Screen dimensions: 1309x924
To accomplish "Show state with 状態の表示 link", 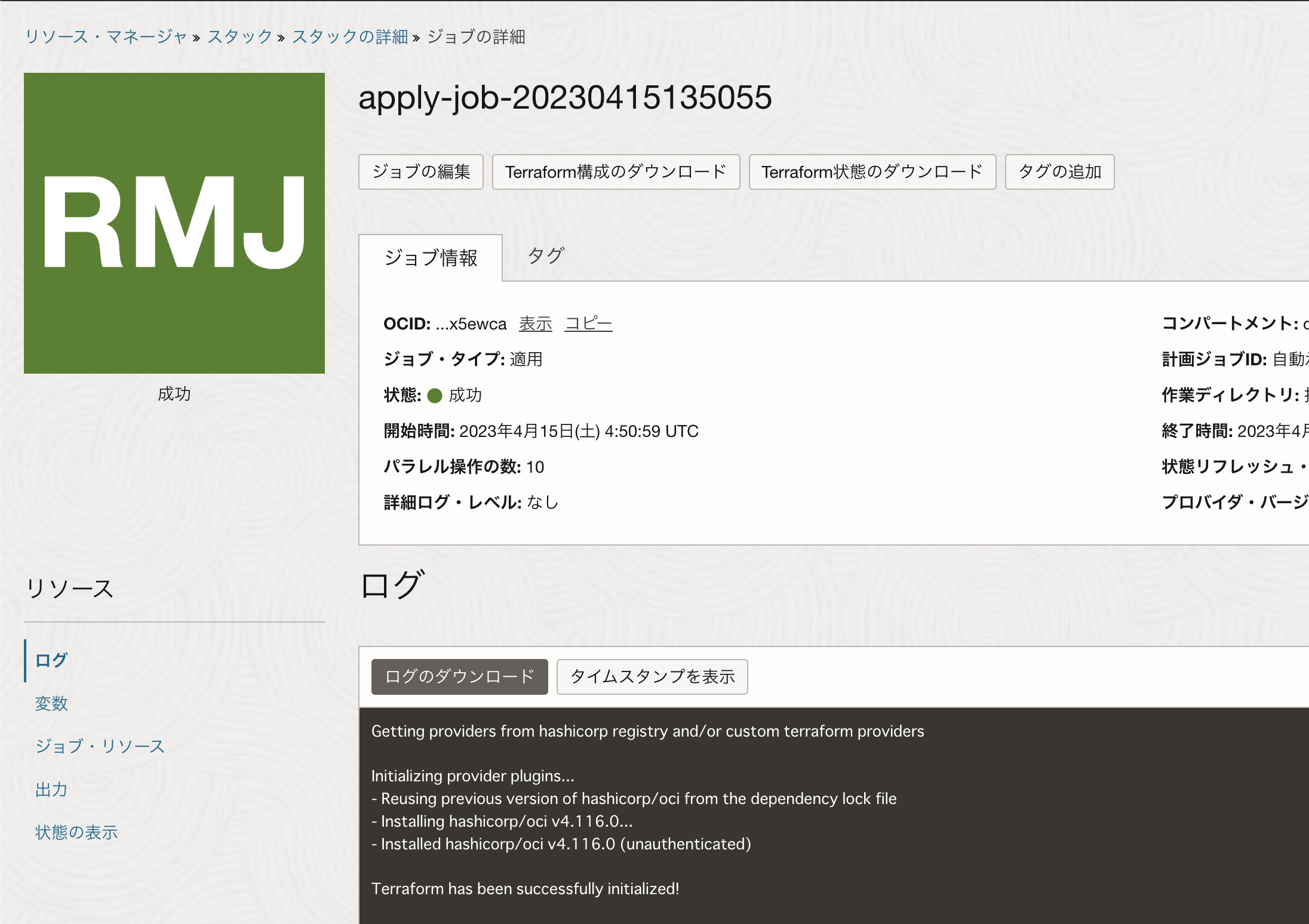I will pyautogui.click(x=76, y=832).
